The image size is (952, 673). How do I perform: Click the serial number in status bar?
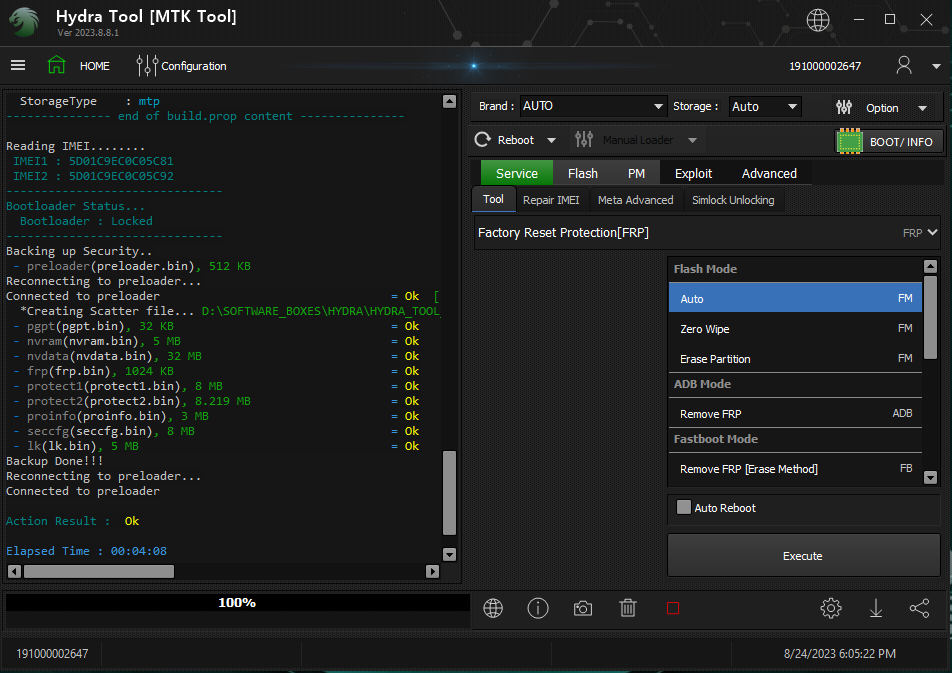click(x=52, y=654)
